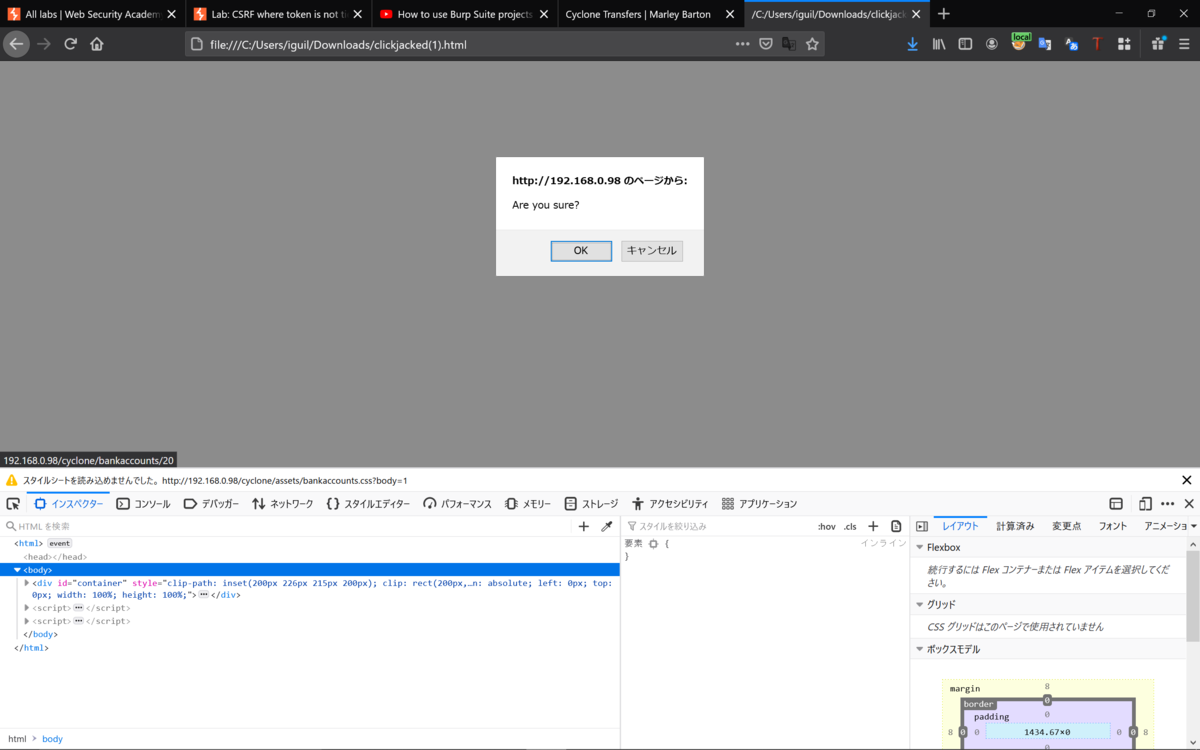Toggle print media simulation page icon
1200x750 pixels.
(x=896, y=526)
